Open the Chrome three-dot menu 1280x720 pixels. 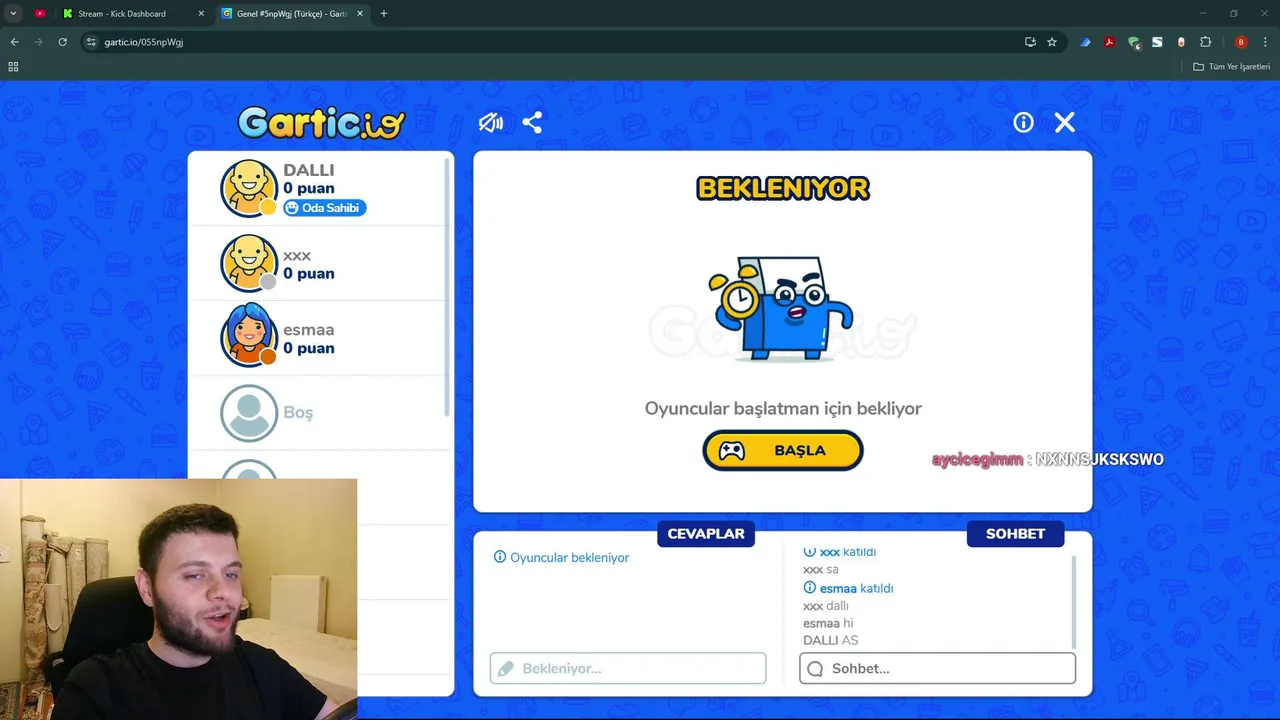(x=1266, y=42)
